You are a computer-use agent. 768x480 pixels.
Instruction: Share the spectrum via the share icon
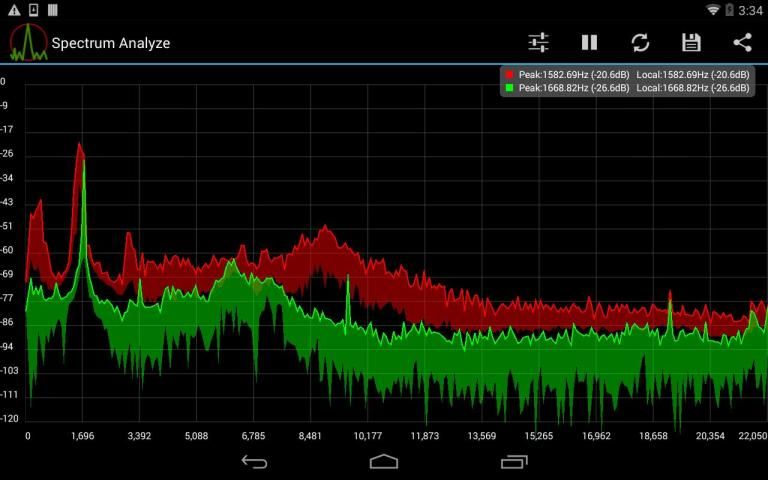point(742,42)
